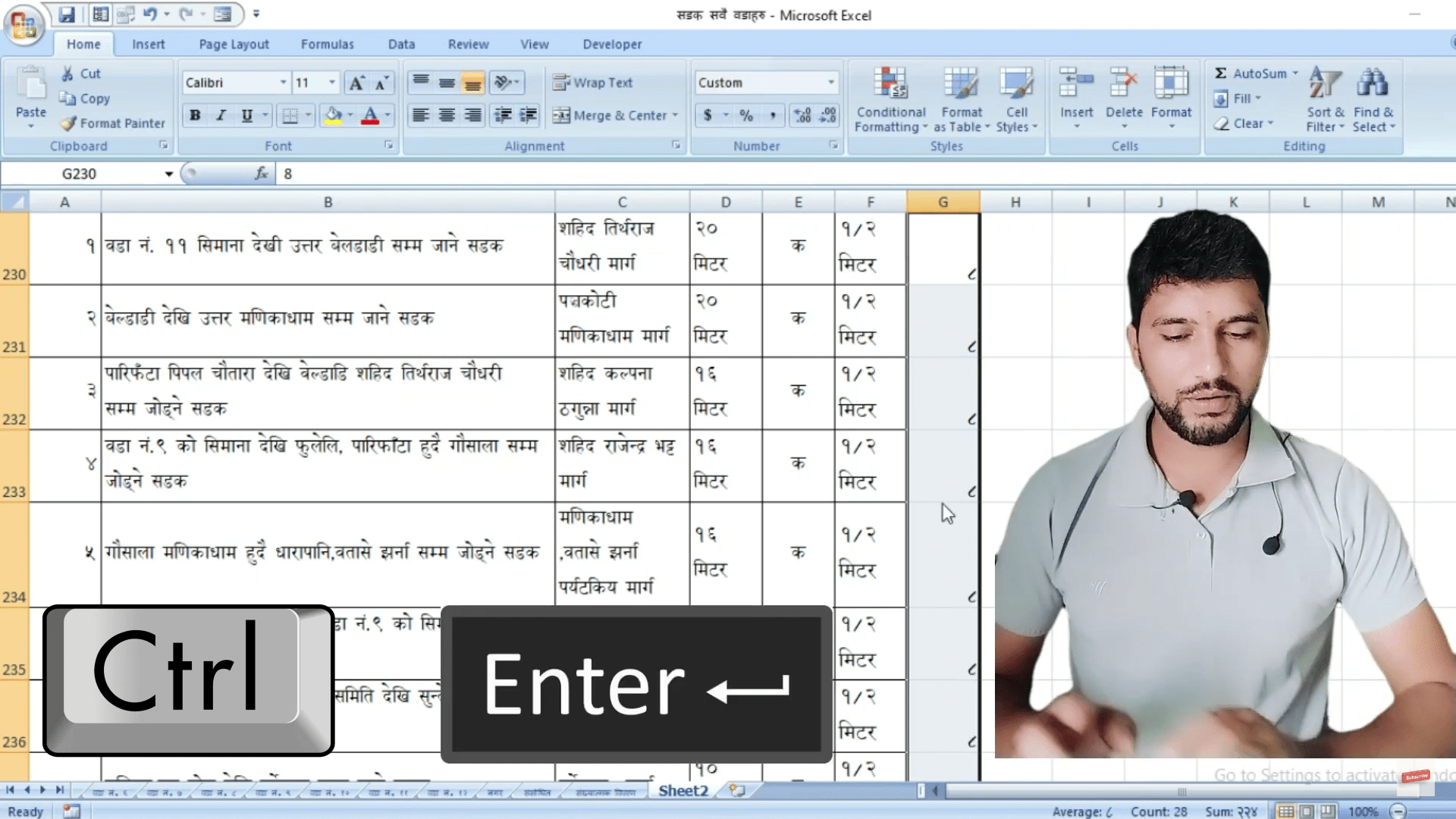Click Save in Quick Access Toolbar

tap(67, 14)
